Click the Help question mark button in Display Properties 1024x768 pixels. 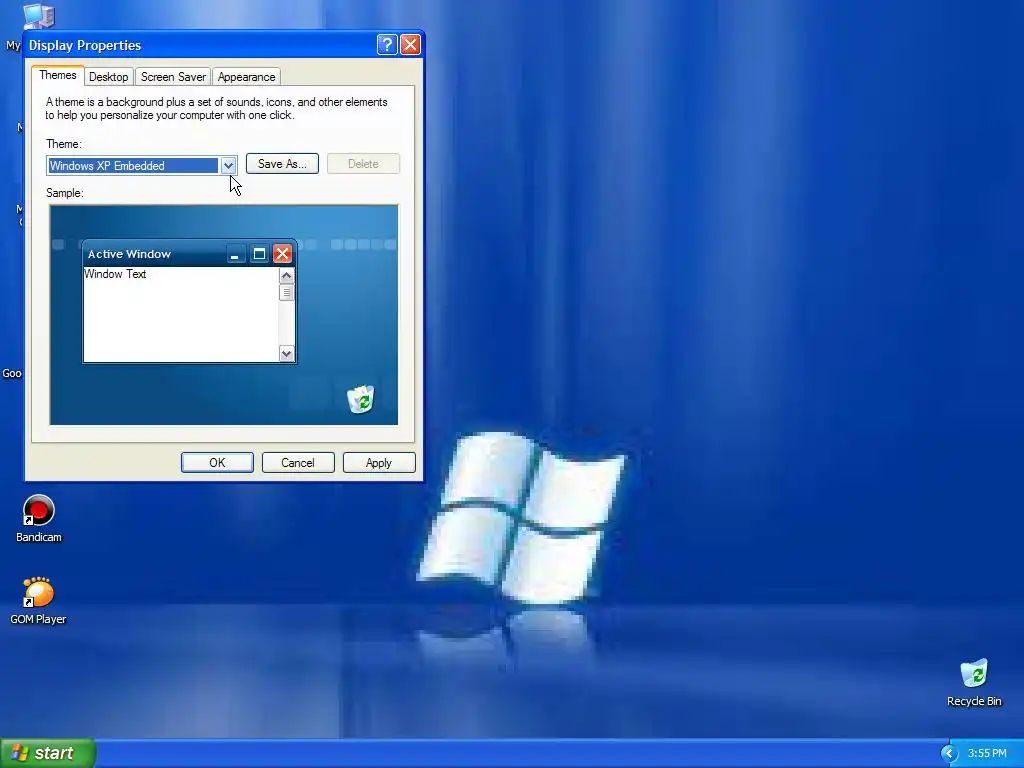[x=387, y=44]
